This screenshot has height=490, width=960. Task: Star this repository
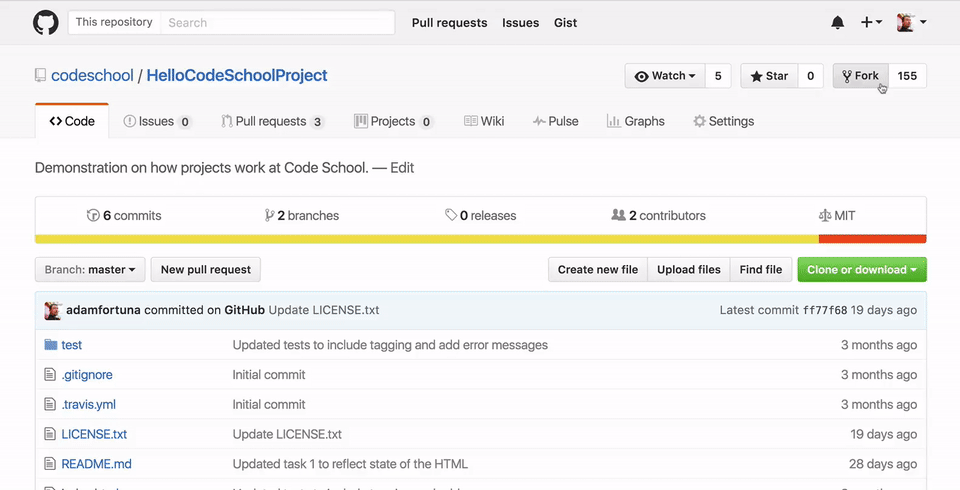tap(770, 76)
